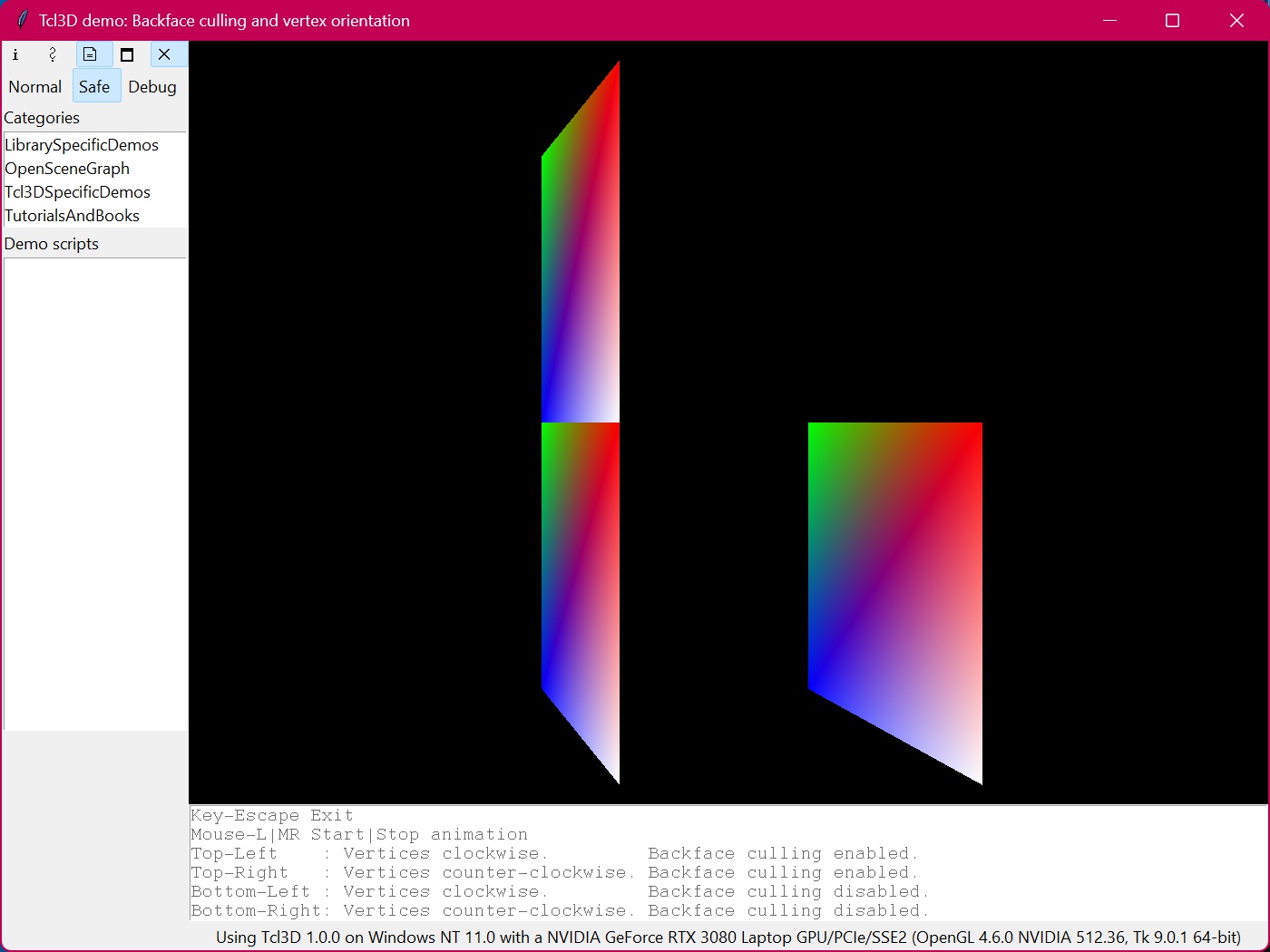The image size is (1270, 952).
Task: Select Normal mode
Action: click(x=35, y=87)
